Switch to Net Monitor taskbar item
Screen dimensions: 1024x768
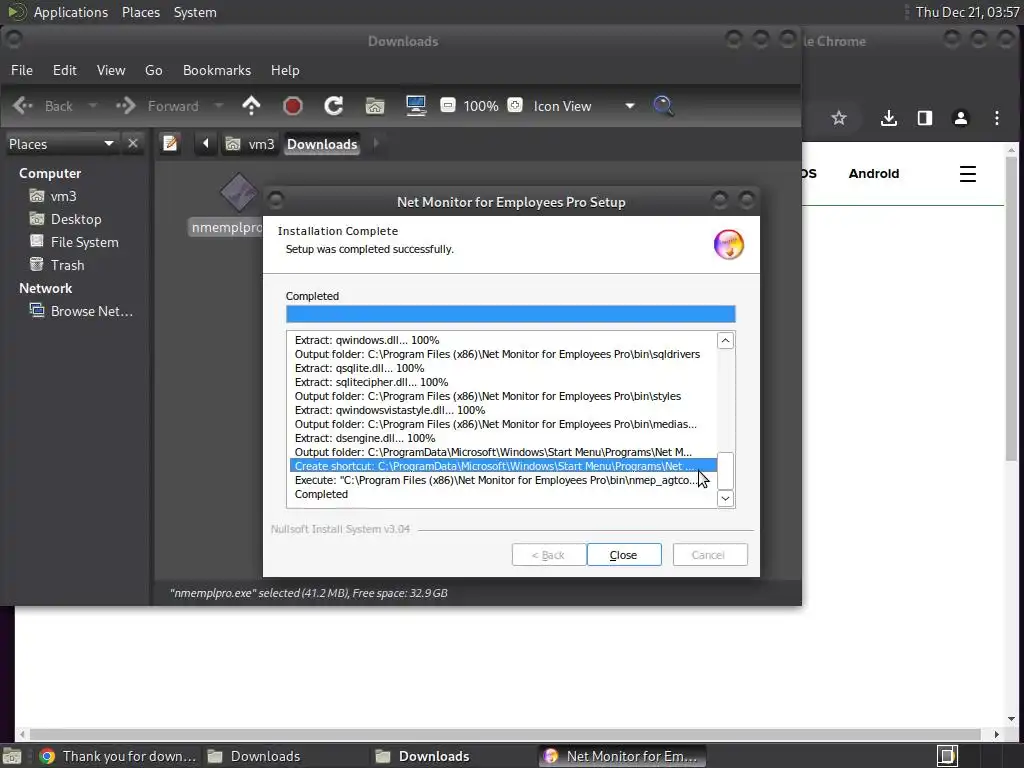coord(622,756)
